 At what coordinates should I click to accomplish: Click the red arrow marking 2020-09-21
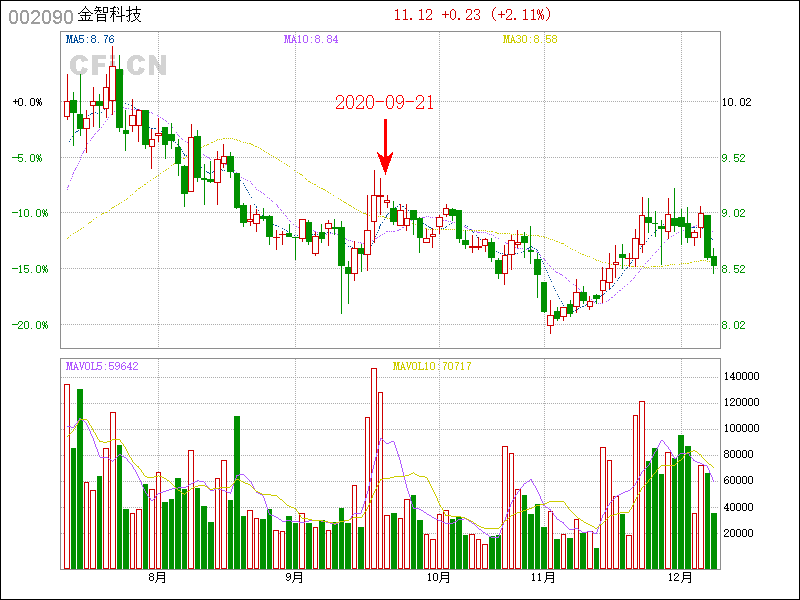pos(385,146)
